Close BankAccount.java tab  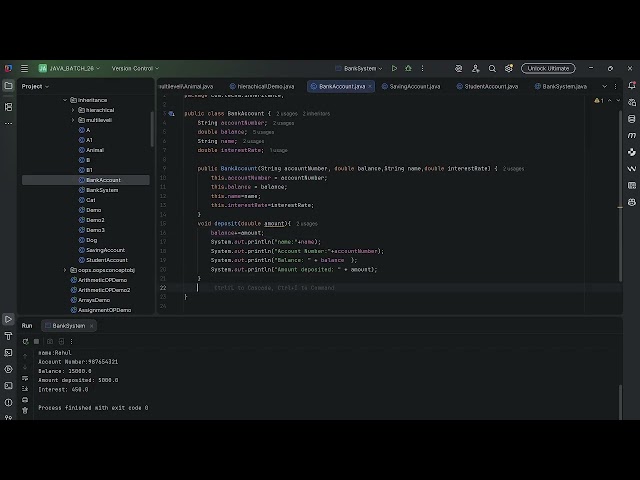point(370,87)
